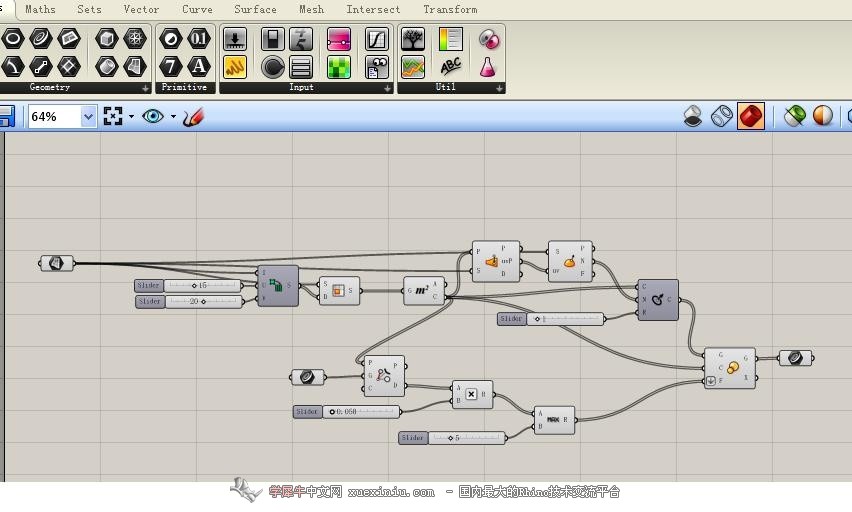Viewport: 852px width, 512px height.
Task: Pick the Control Knob dial icon
Action: point(273,67)
